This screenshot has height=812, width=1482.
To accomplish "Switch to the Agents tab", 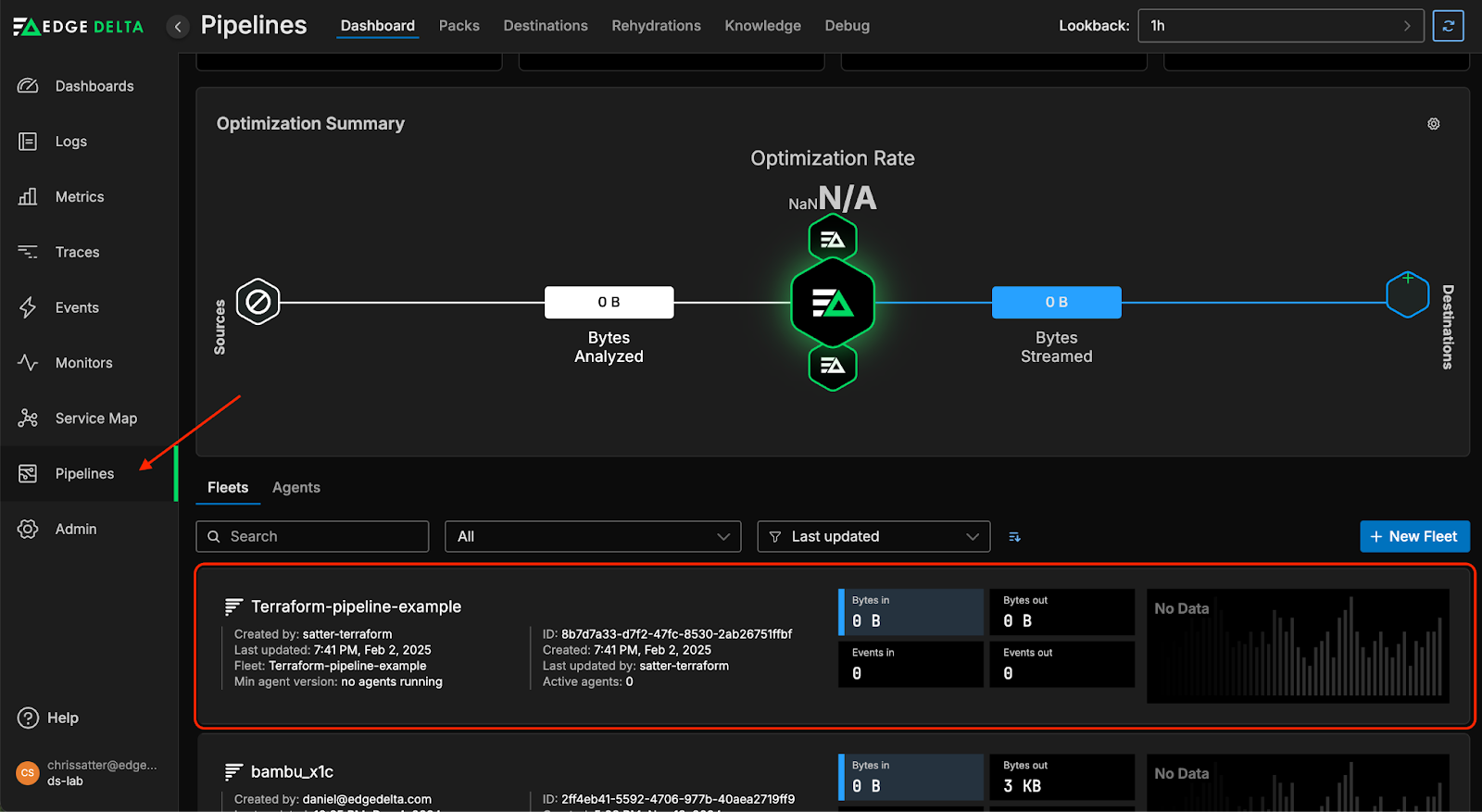I will [295, 488].
